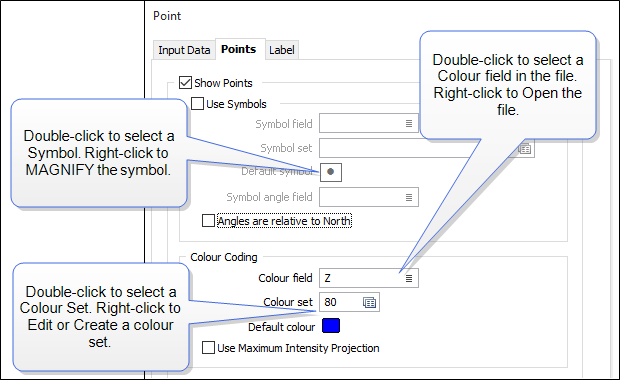
Task: Click the Colour field list icon
Action: point(409,278)
